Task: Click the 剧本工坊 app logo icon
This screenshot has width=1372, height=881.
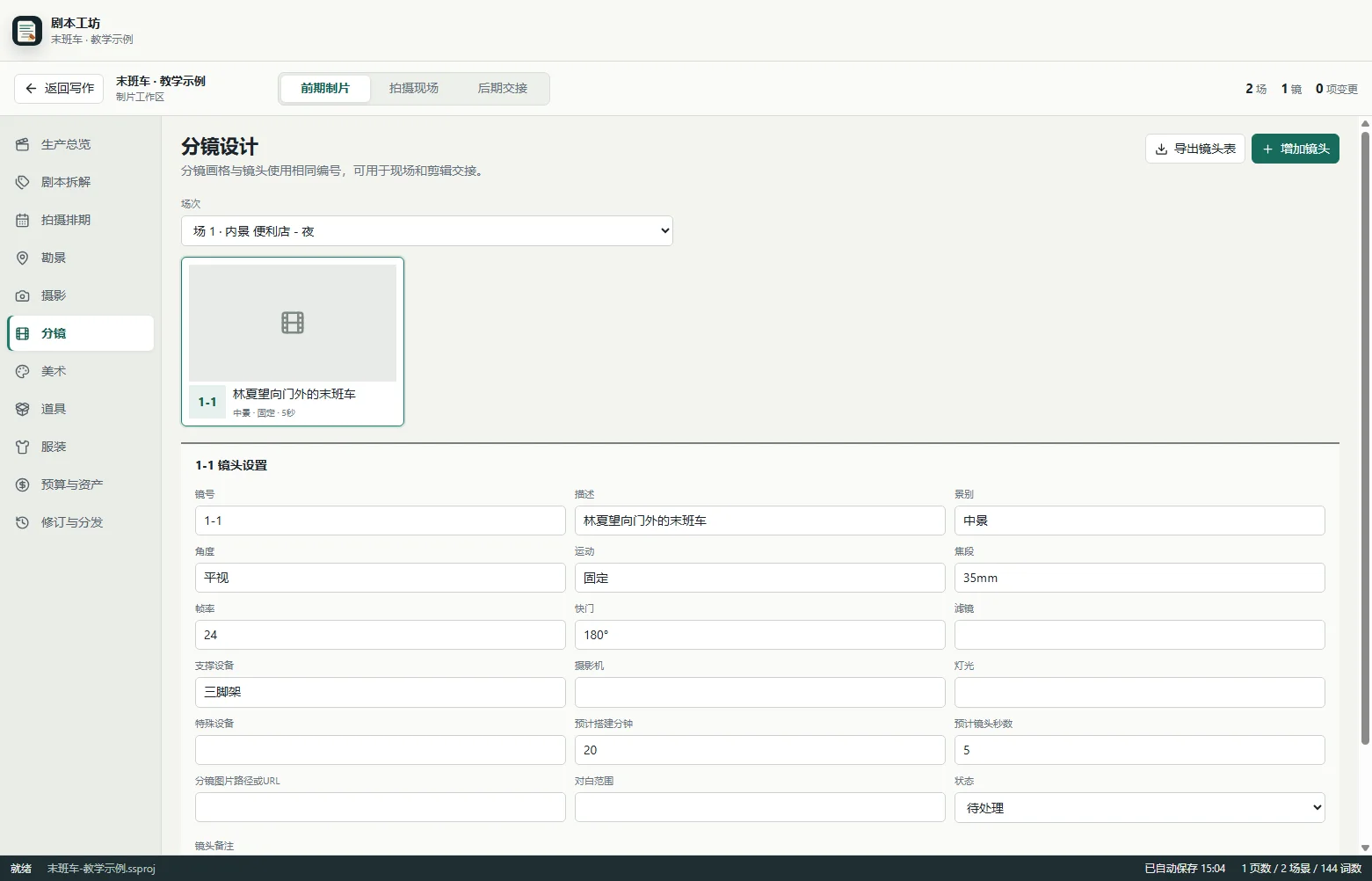Action: tap(27, 31)
